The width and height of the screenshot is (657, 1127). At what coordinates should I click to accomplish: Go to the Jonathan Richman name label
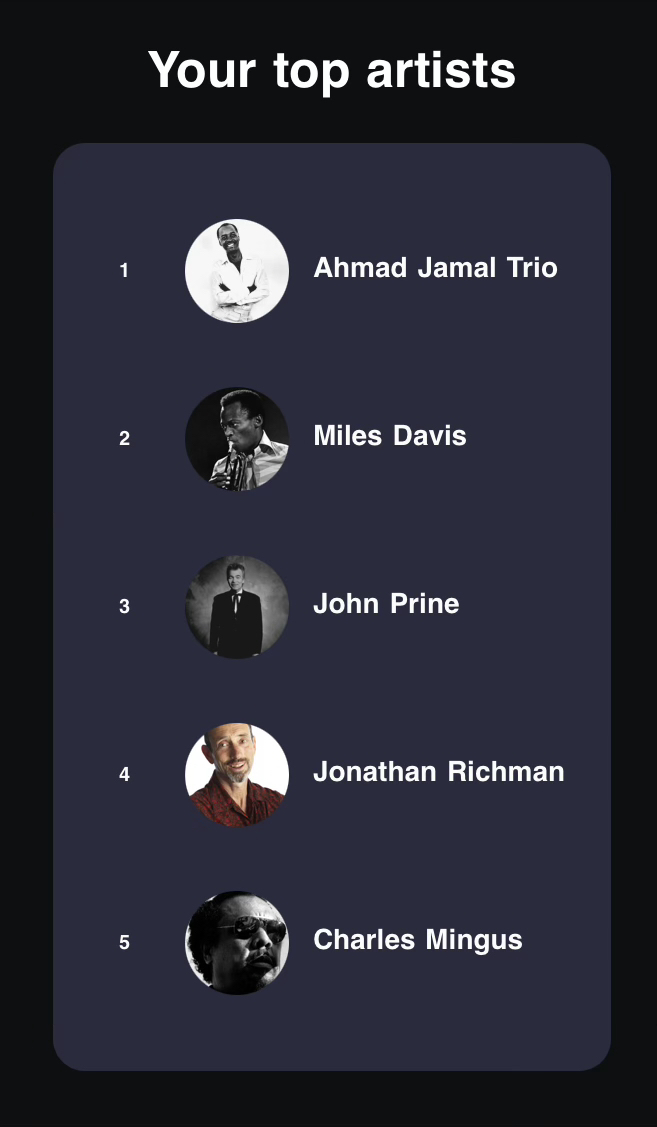438,772
